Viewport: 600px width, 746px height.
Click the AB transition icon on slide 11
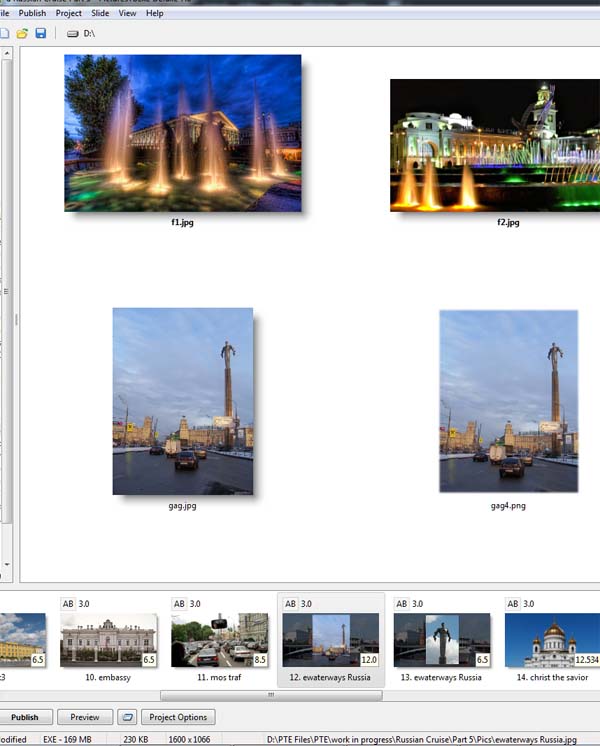coord(179,604)
